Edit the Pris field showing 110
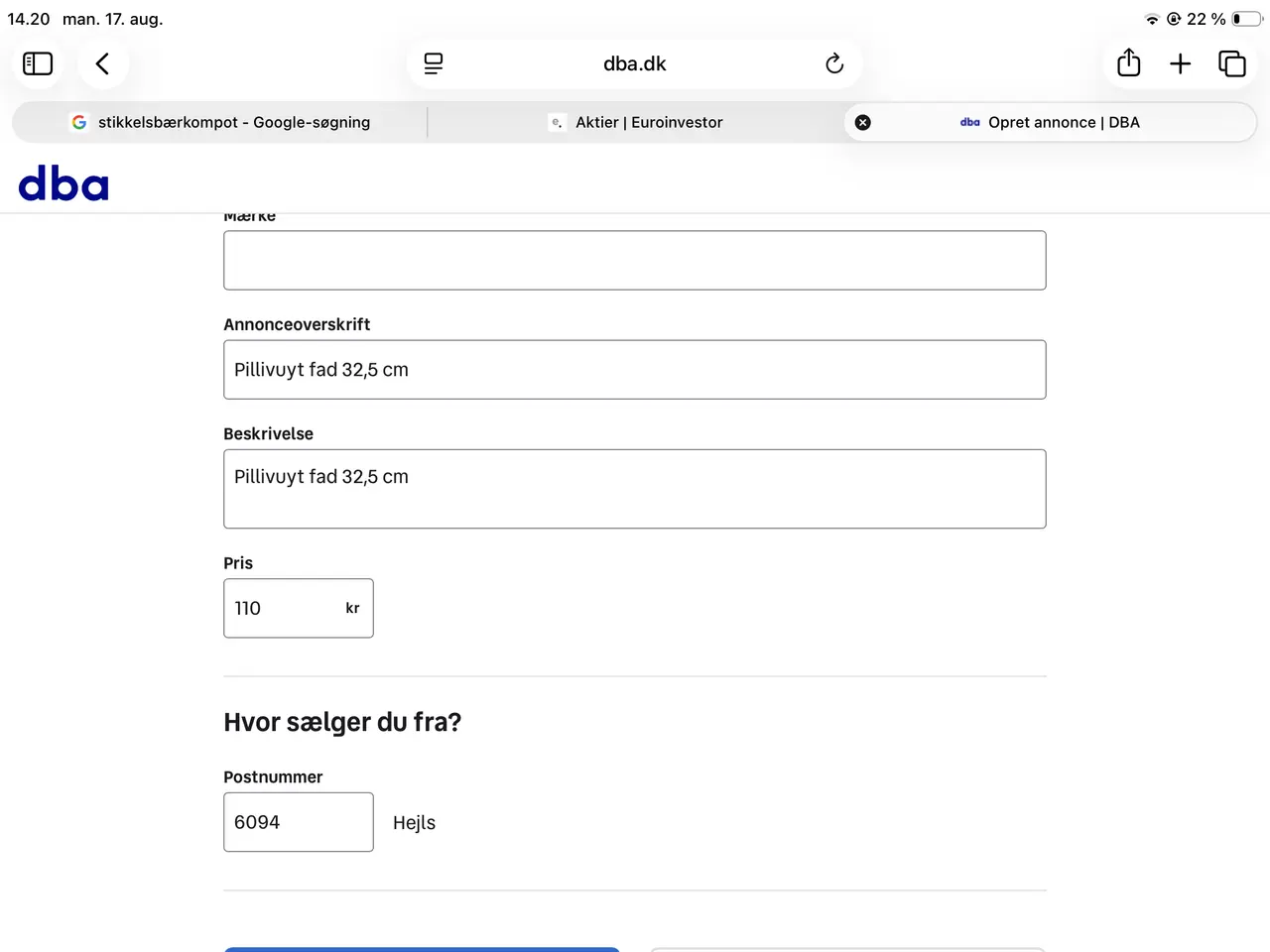 tap(299, 608)
